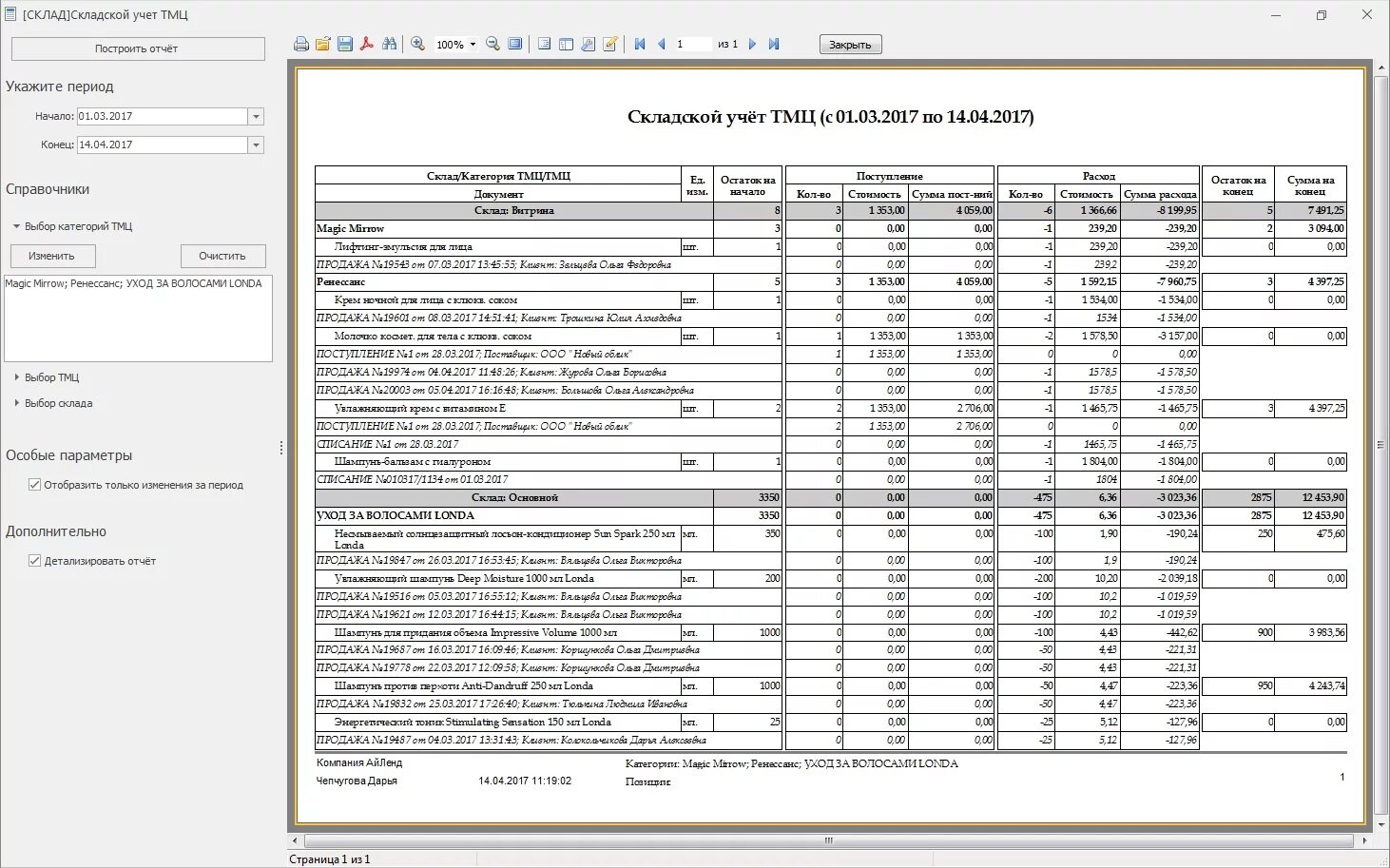Expand the Выбор склада section
Viewport: 1390px width, 868px height.
(x=16, y=403)
